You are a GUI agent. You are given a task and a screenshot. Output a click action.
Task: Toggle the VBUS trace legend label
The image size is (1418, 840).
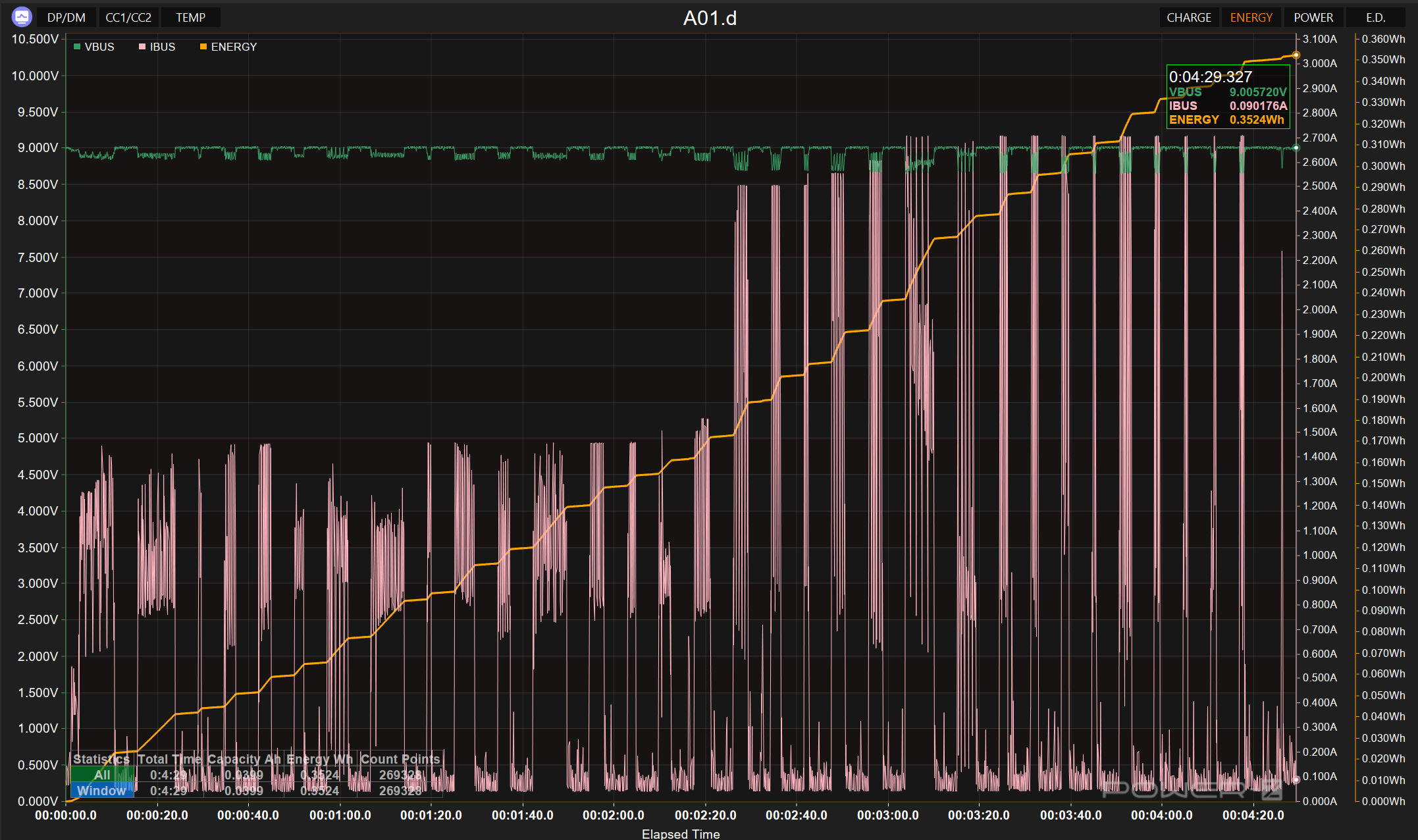click(x=99, y=47)
